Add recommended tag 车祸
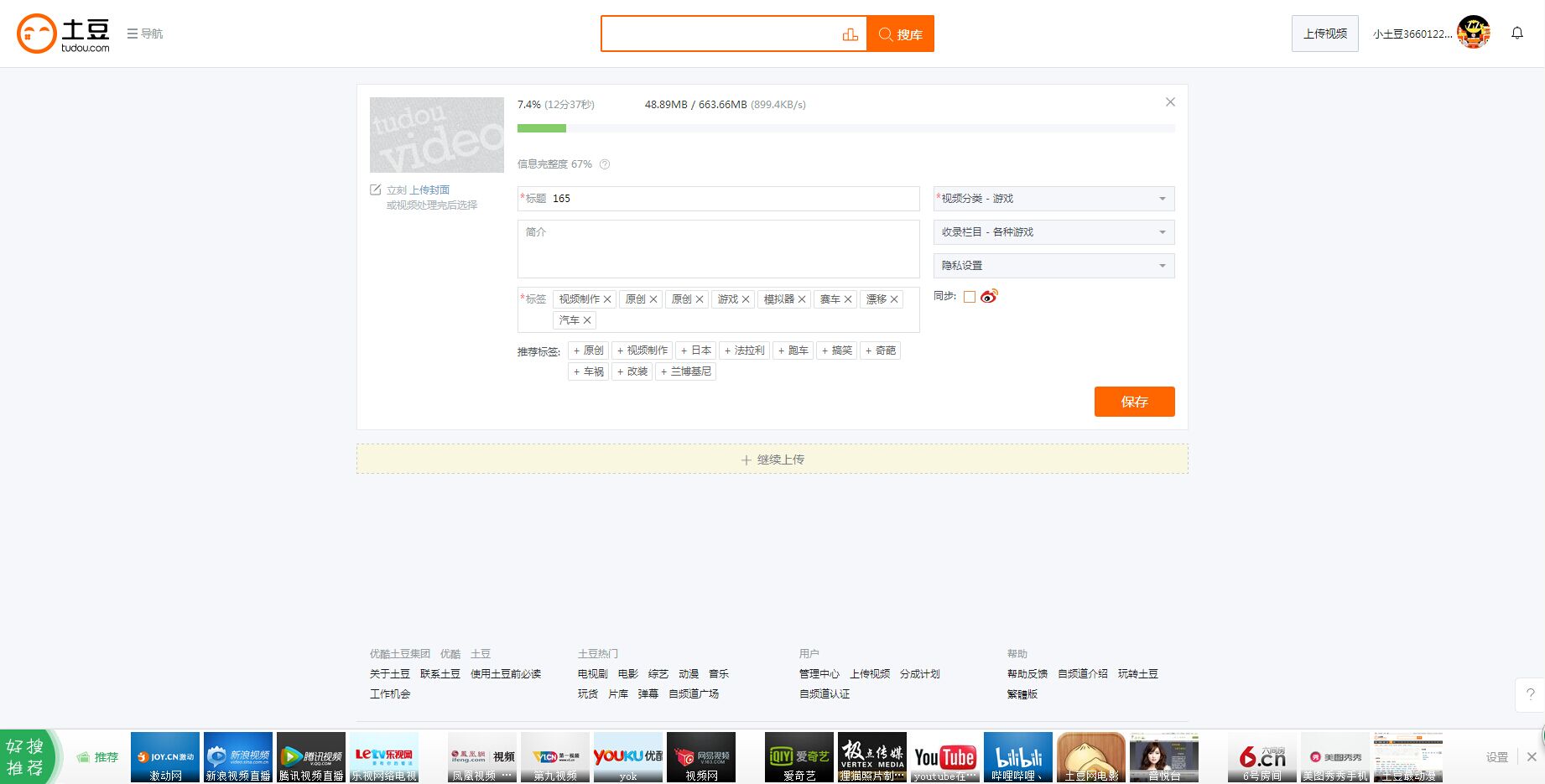This screenshot has width=1545, height=784. pos(589,371)
